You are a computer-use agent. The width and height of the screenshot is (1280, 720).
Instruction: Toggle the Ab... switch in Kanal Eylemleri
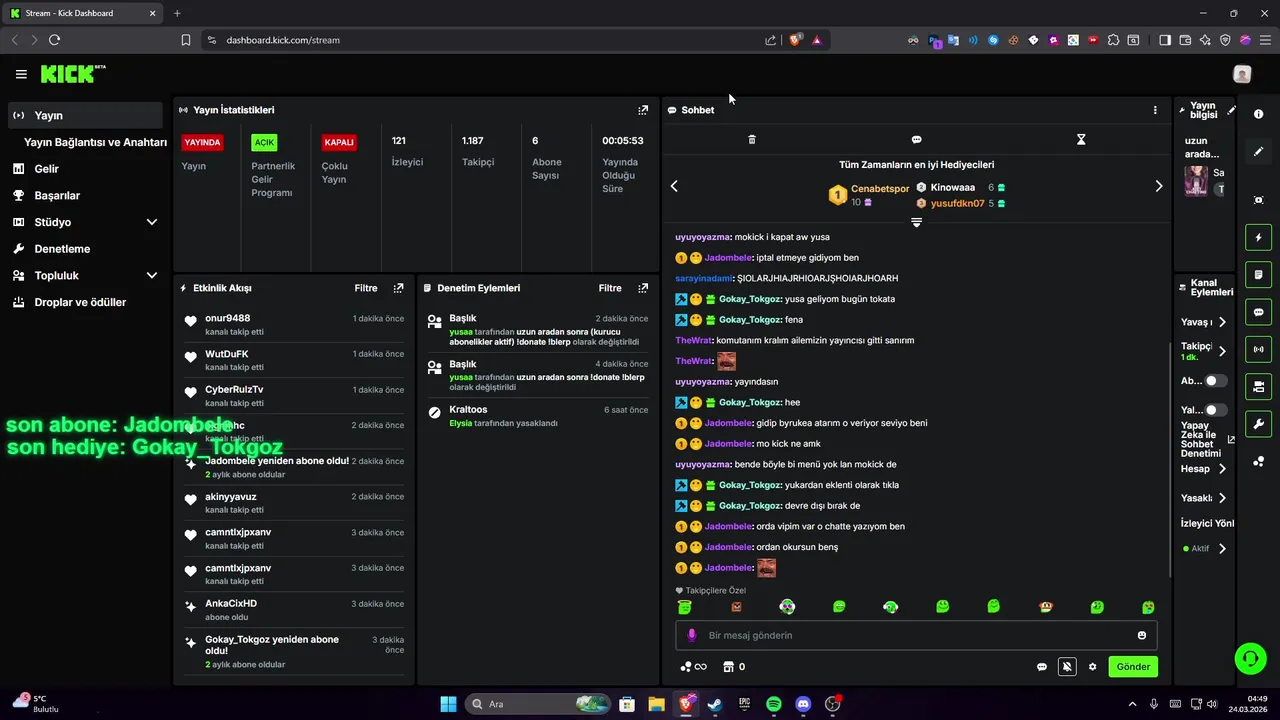pyautogui.click(x=1215, y=381)
